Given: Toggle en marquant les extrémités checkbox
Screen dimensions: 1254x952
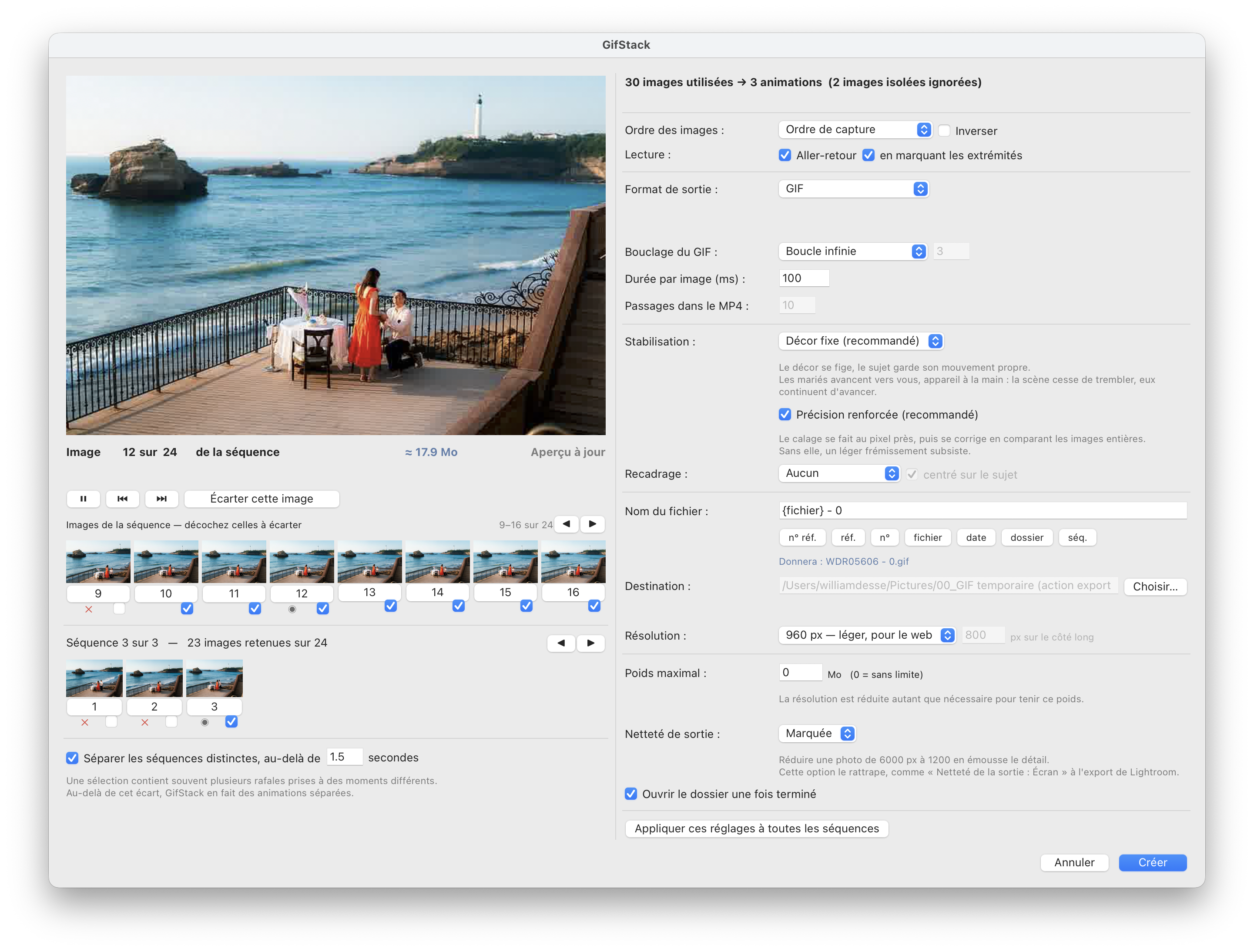Looking at the screenshot, I should coord(868,155).
